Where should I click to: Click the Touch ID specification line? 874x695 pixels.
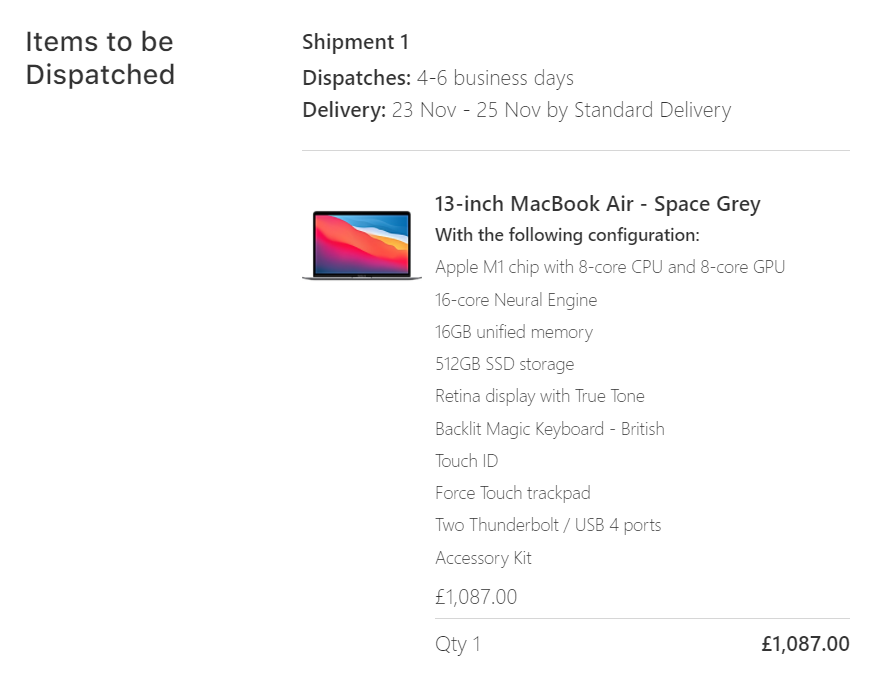tap(467, 461)
